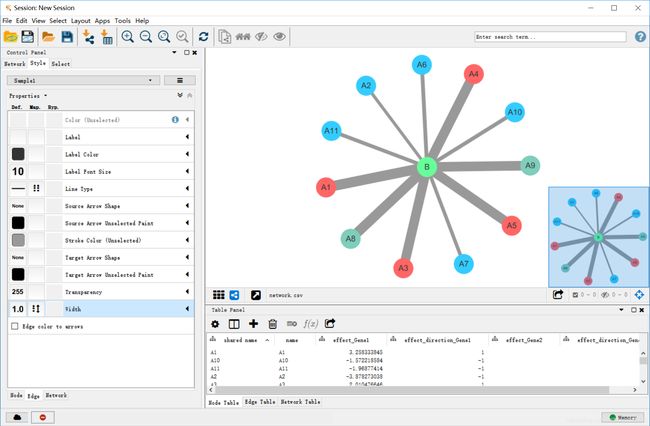Expand the Label Color property row
The height and width of the screenshot is (426, 650).
(187, 154)
